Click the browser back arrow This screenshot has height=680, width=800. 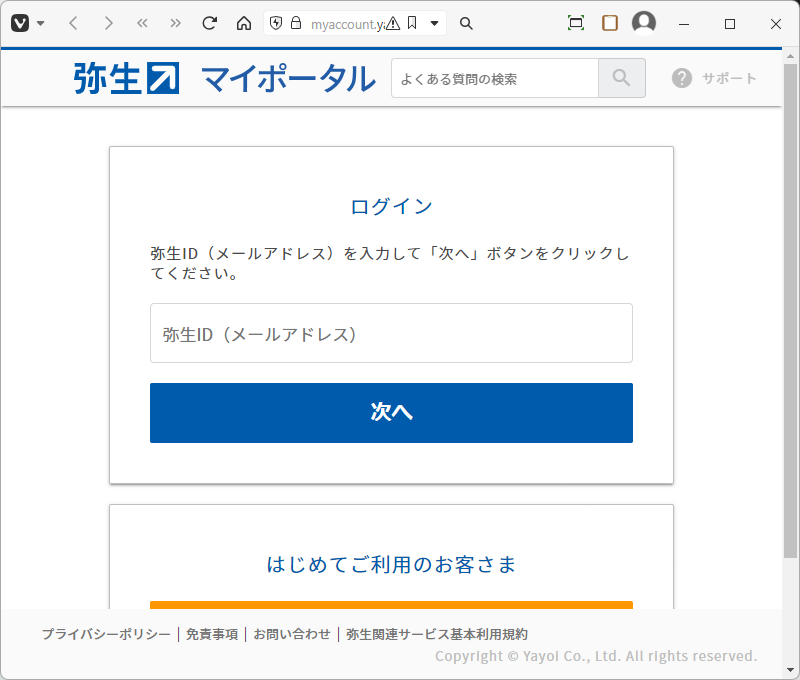point(73,23)
